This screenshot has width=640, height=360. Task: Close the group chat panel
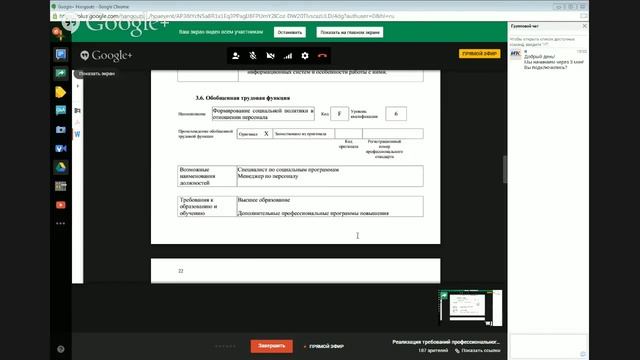click(584, 26)
